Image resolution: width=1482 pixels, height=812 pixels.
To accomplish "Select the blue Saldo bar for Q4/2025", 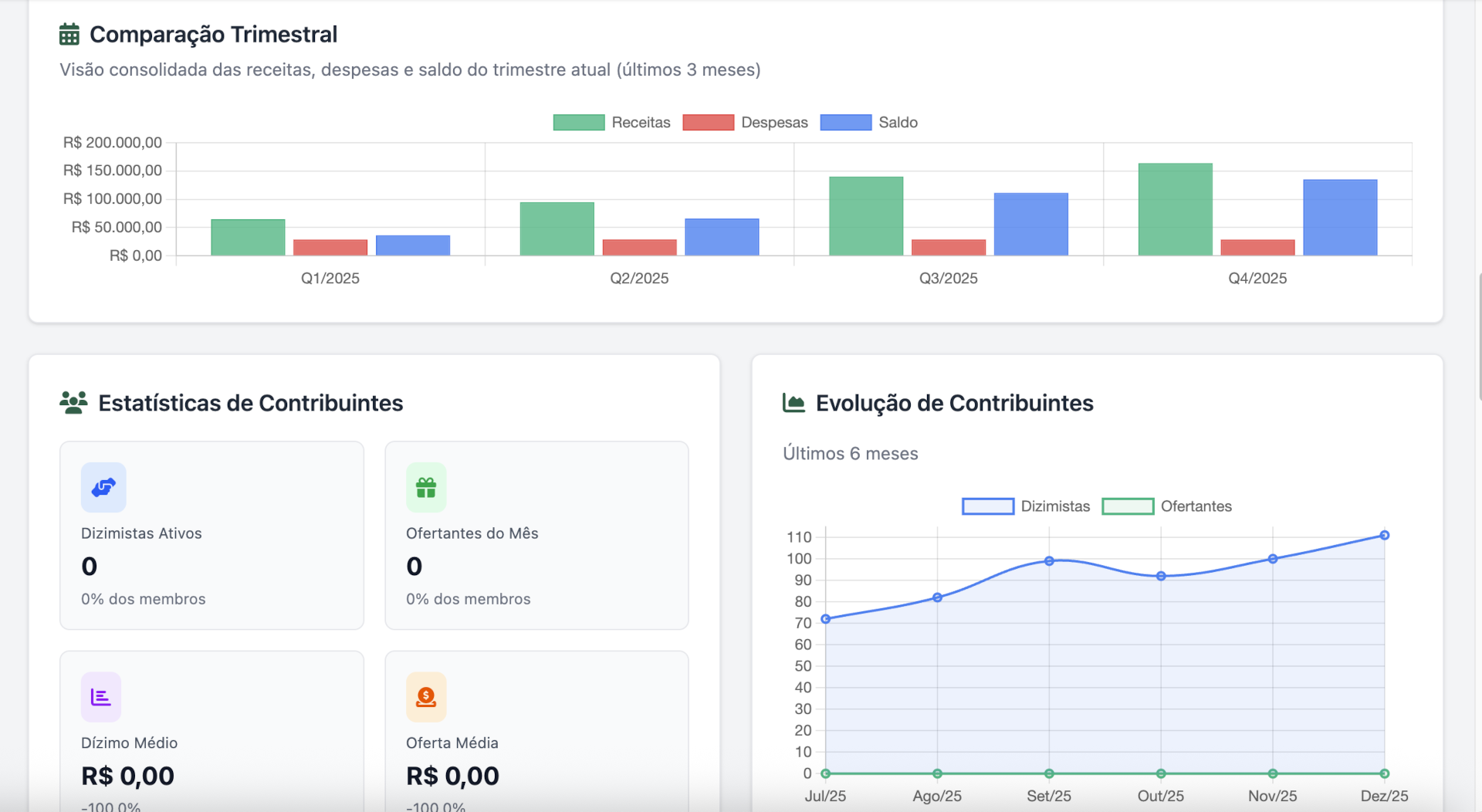I will point(1339,216).
